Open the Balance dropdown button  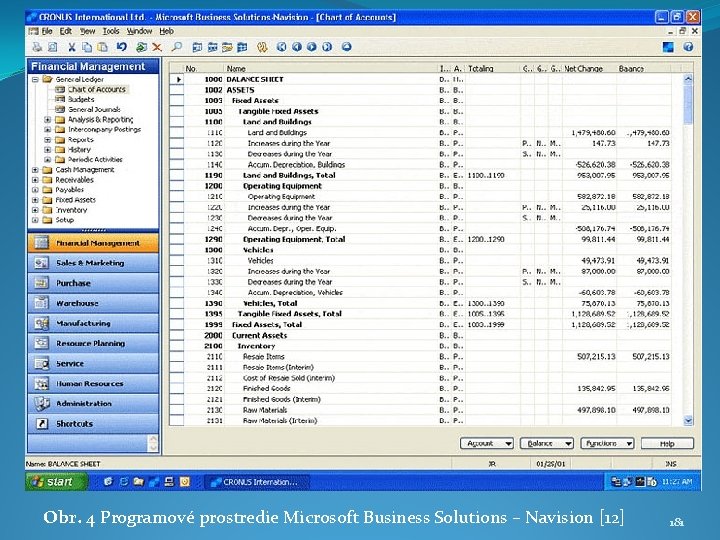546,444
